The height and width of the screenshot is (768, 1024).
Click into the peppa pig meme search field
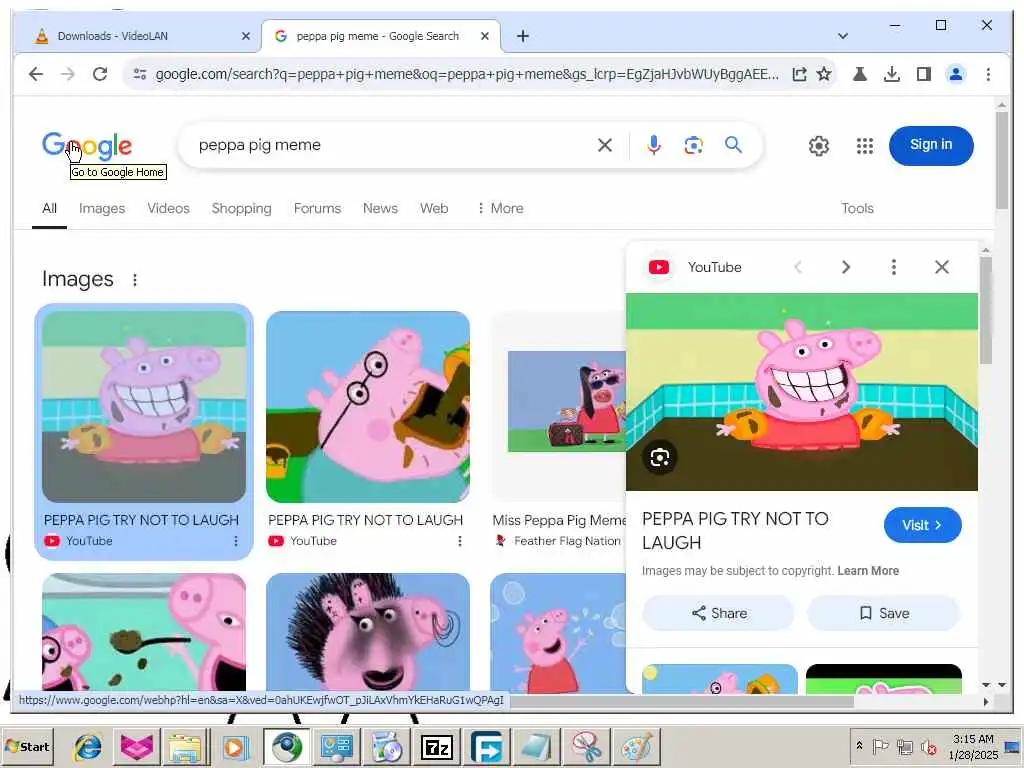pos(392,145)
